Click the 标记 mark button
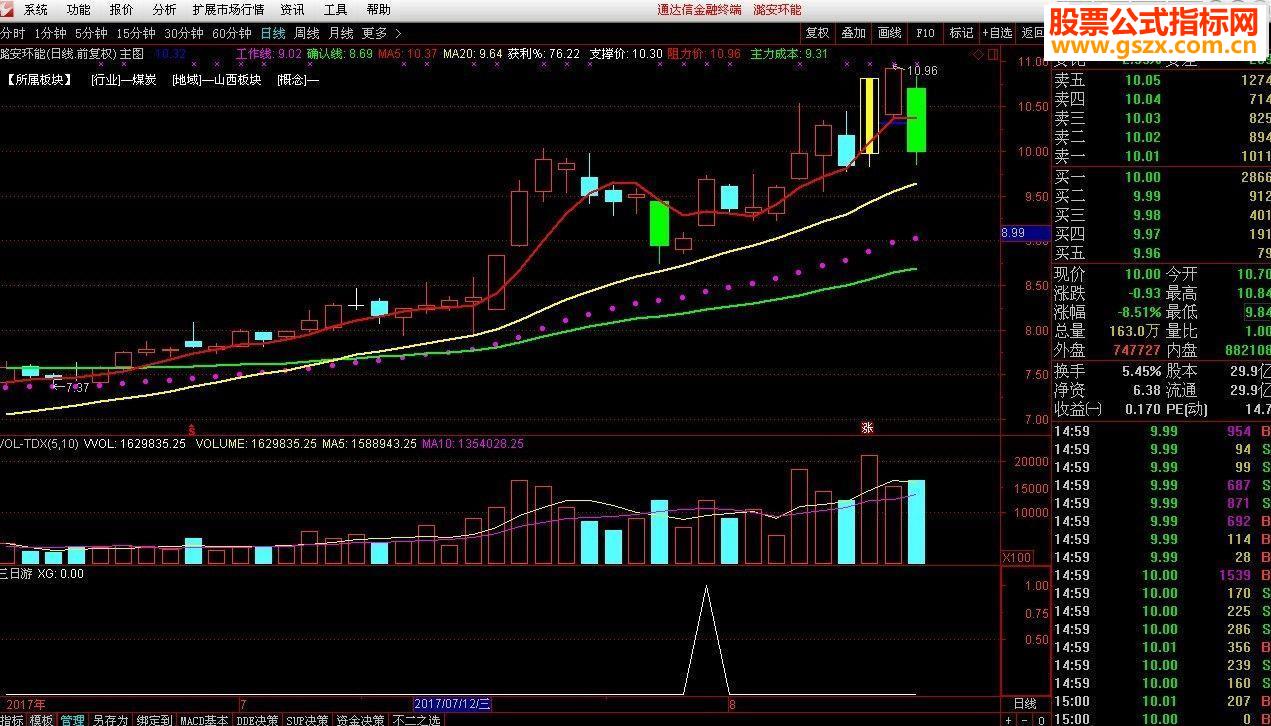Screen dimensions: 1271x726 coord(961,33)
